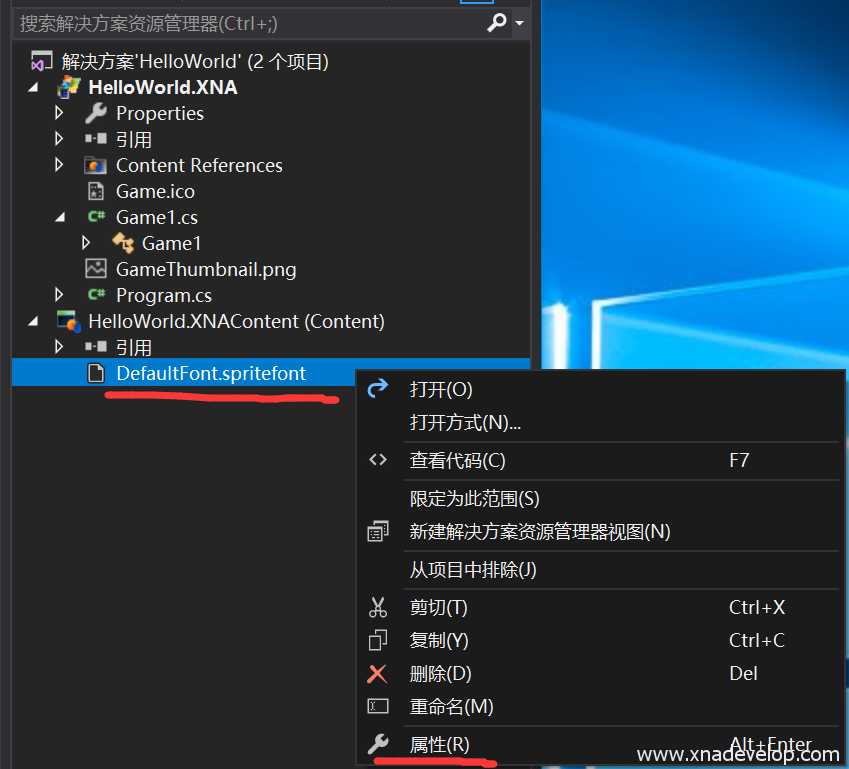Select the GameThumbnail.png image icon
The width and height of the screenshot is (849, 769).
(96, 269)
